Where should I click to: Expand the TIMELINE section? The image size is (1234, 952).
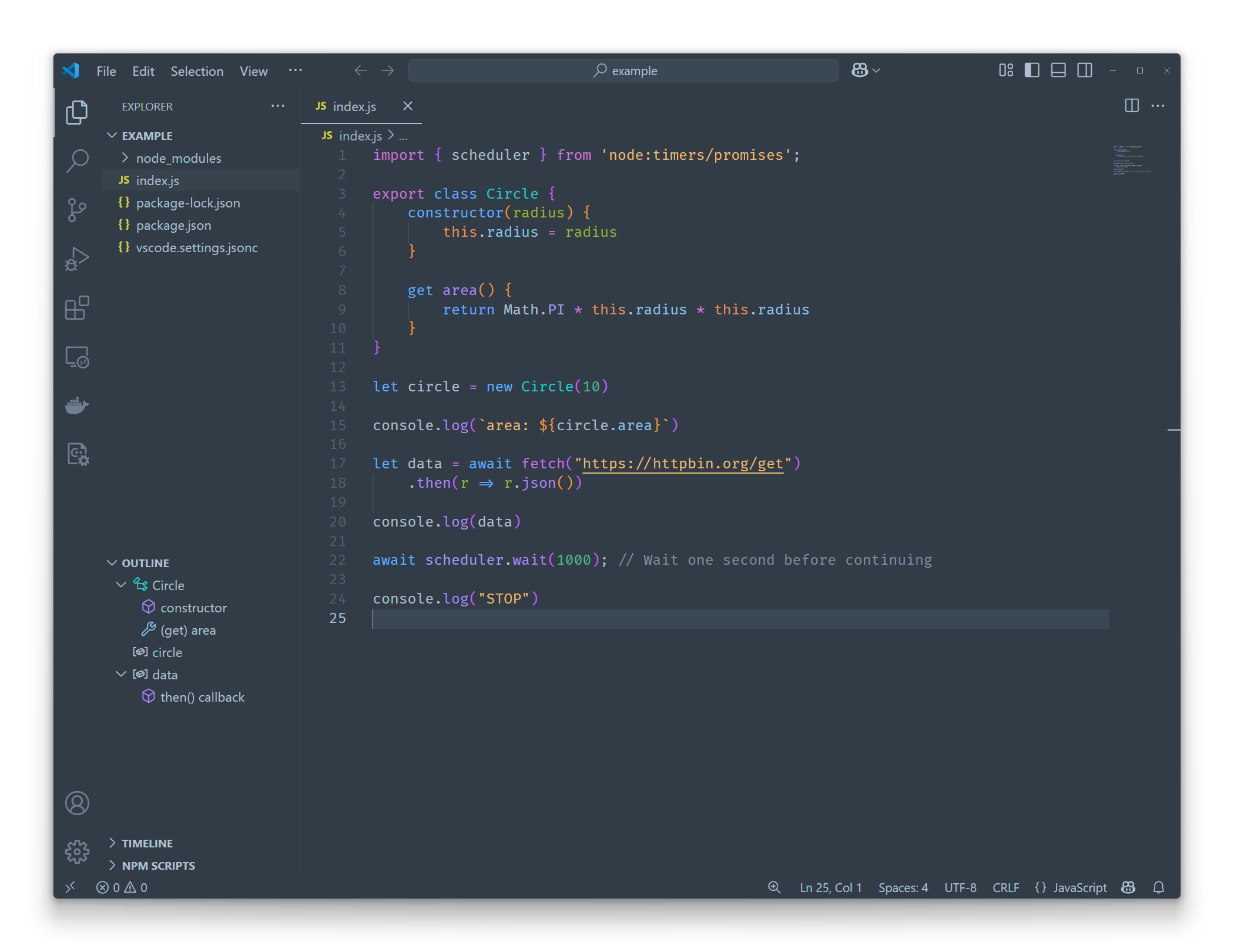coord(147,843)
